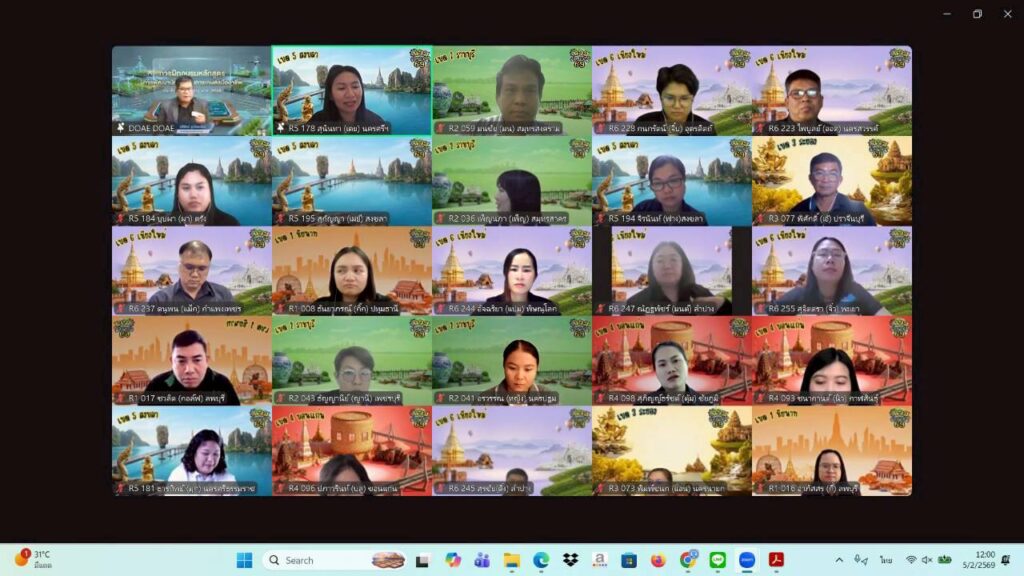The width and height of the screenshot is (1024, 576).
Task: Open Adobe Acrobat from the taskbar
Action: [x=776, y=560]
